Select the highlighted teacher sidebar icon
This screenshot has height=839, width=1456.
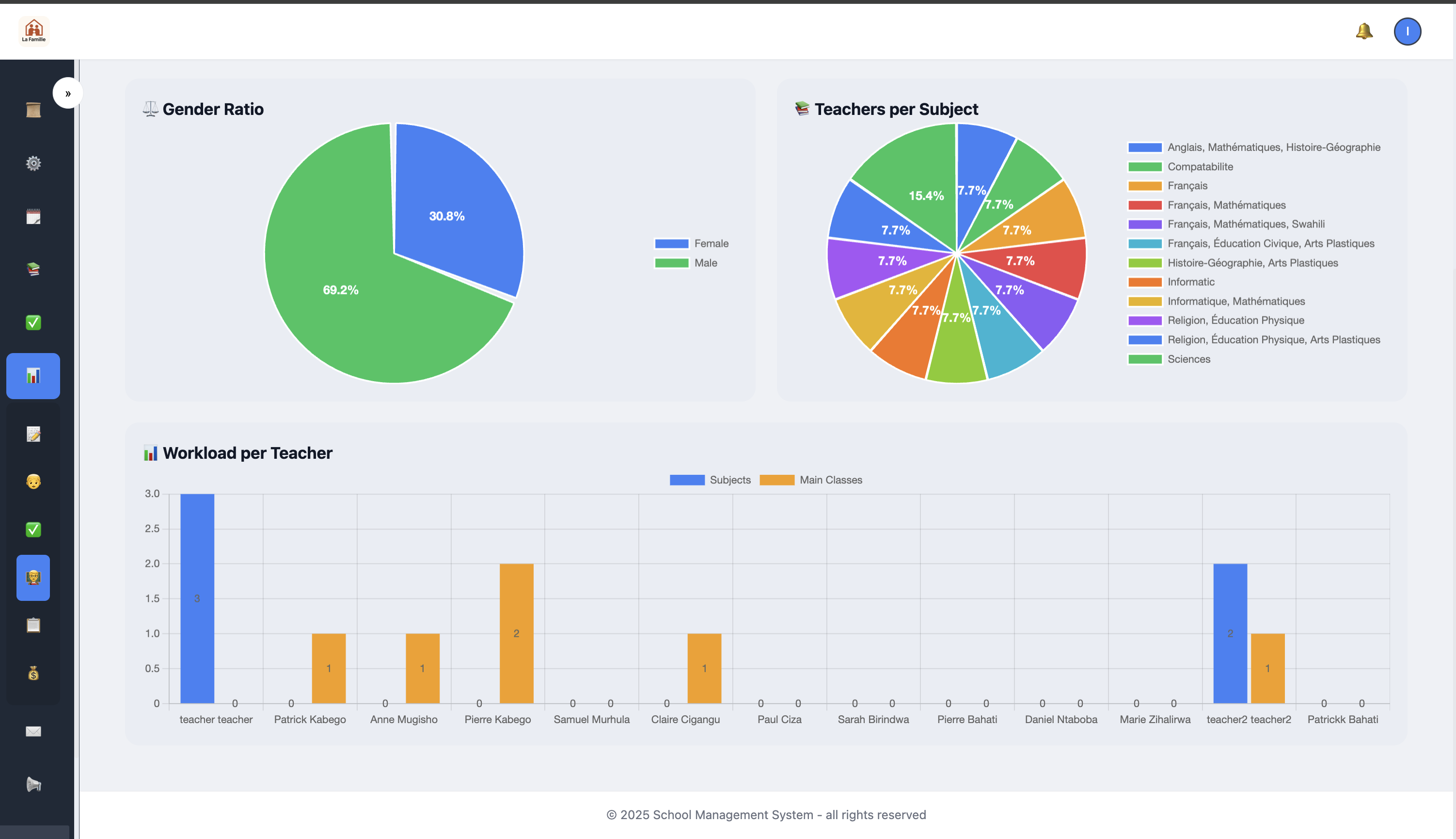coord(33,578)
